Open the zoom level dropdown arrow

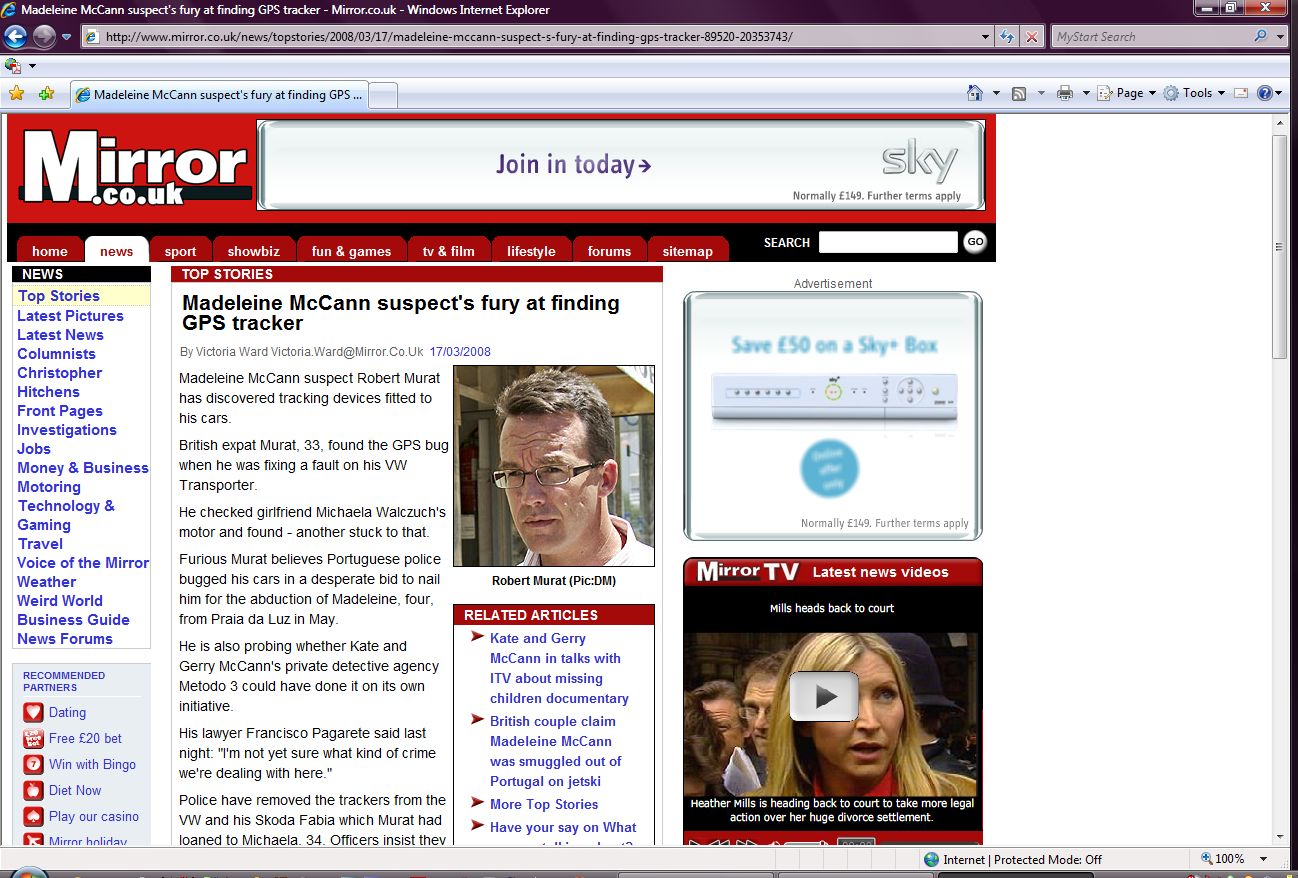pyautogui.click(x=1264, y=859)
